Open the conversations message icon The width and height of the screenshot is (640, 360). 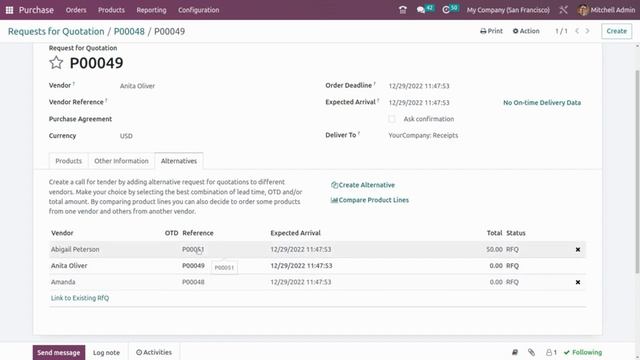tap(421, 10)
